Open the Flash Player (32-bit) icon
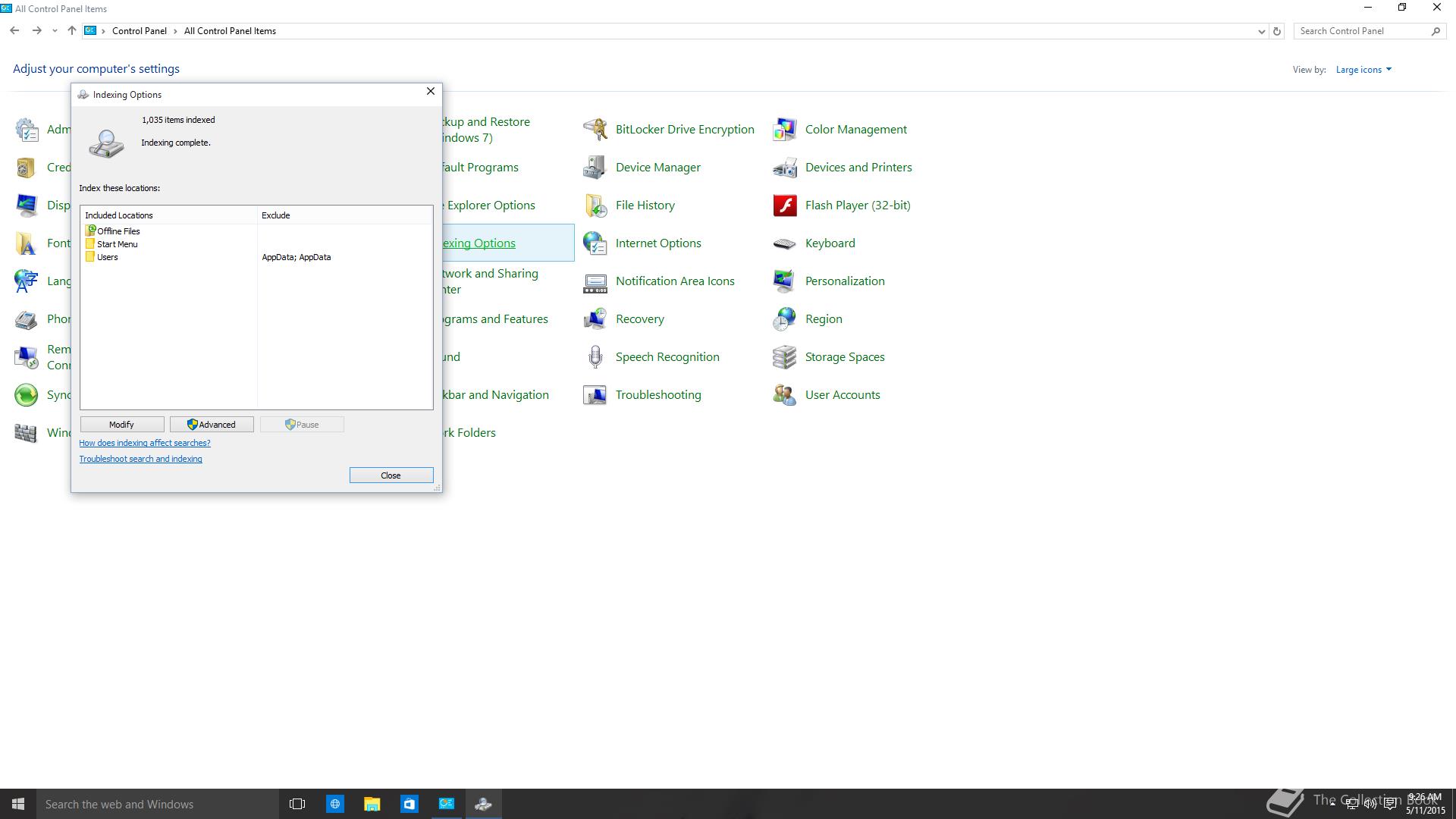This screenshot has width=1456, height=819. pyautogui.click(x=785, y=206)
